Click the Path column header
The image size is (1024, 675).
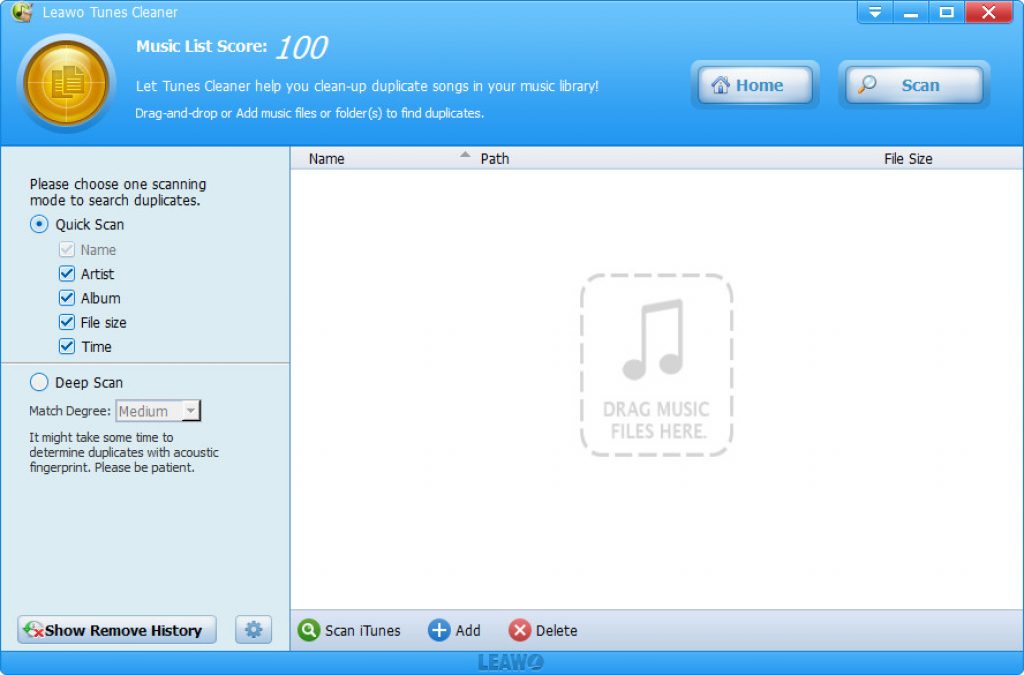495,158
